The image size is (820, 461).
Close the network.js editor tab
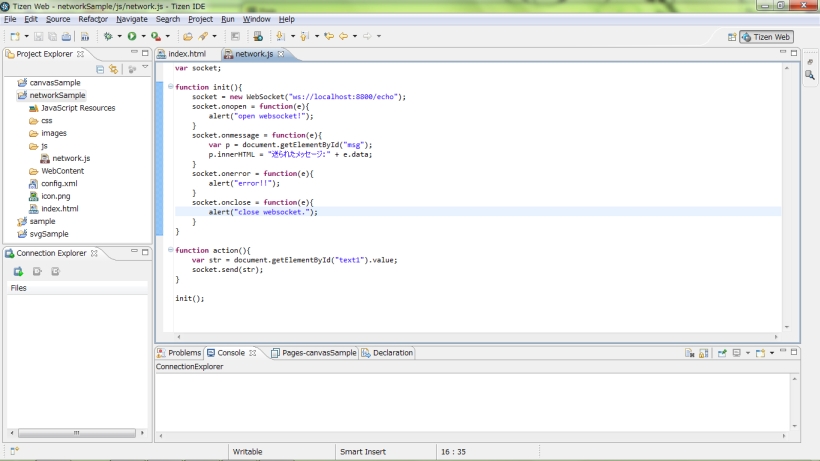click(281, 54)
